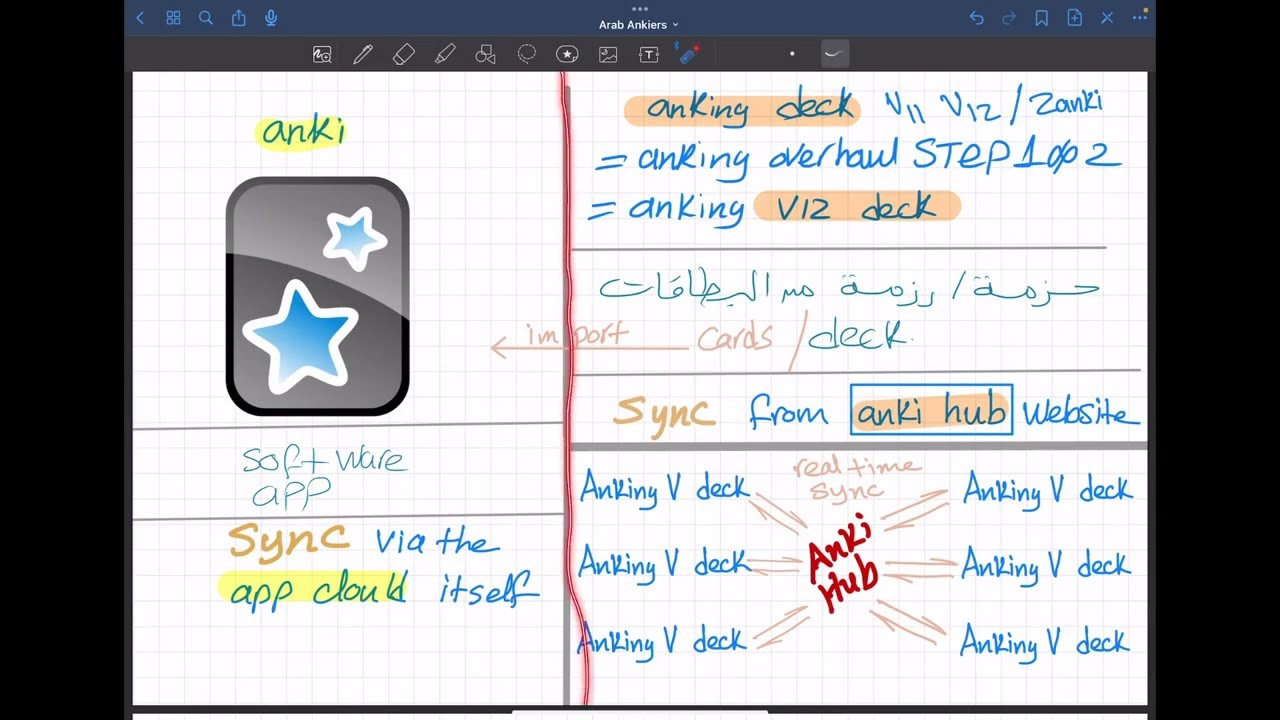Undo the last stroke
This screenshot has height=720, width=1280.
click(977, 18)
